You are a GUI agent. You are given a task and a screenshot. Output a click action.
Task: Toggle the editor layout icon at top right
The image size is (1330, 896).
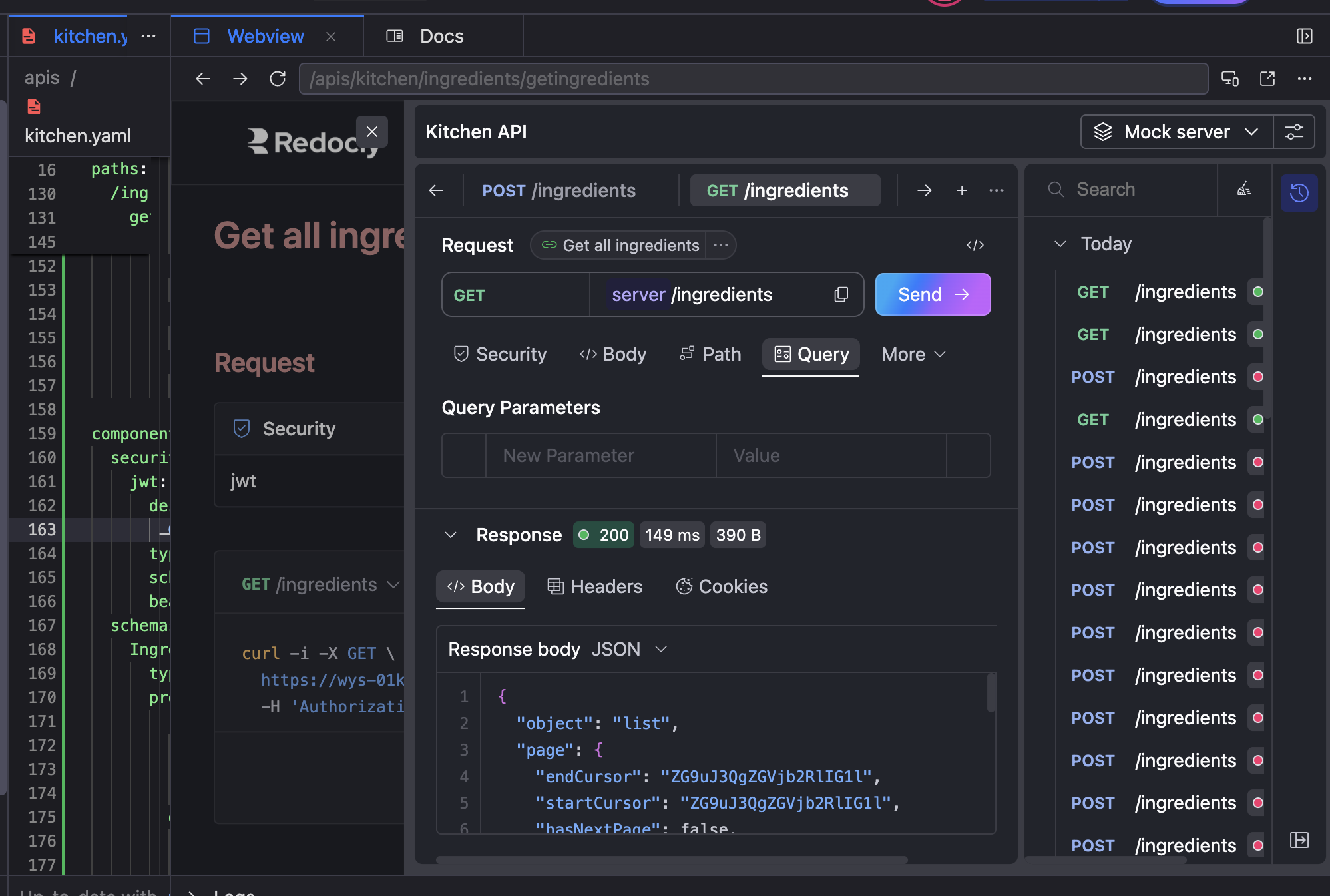point(1304,36)
